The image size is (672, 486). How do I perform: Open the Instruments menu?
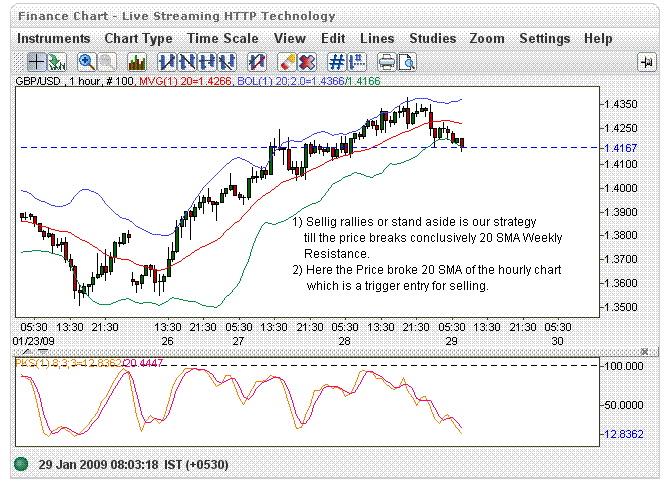54,39
